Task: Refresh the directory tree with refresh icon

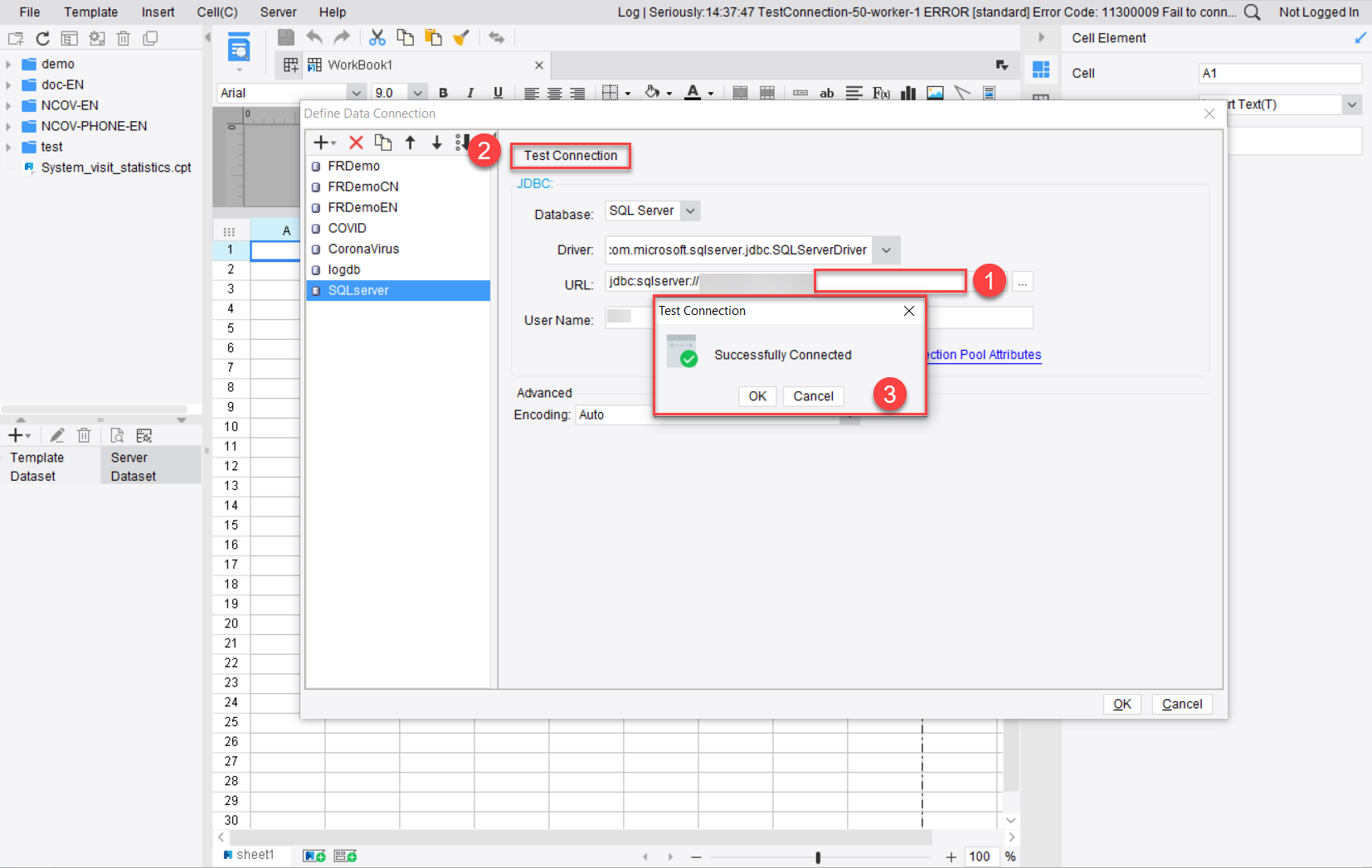Action: click(42, 38)
